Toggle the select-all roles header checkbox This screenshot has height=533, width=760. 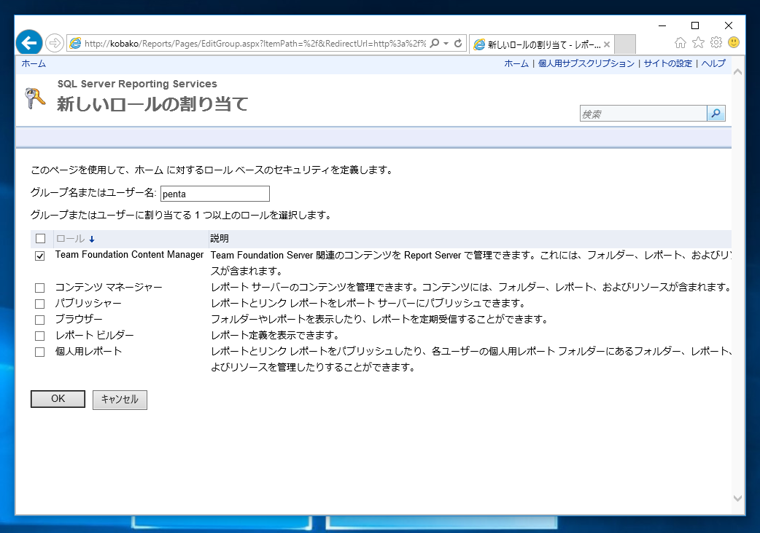click(40, 238)
